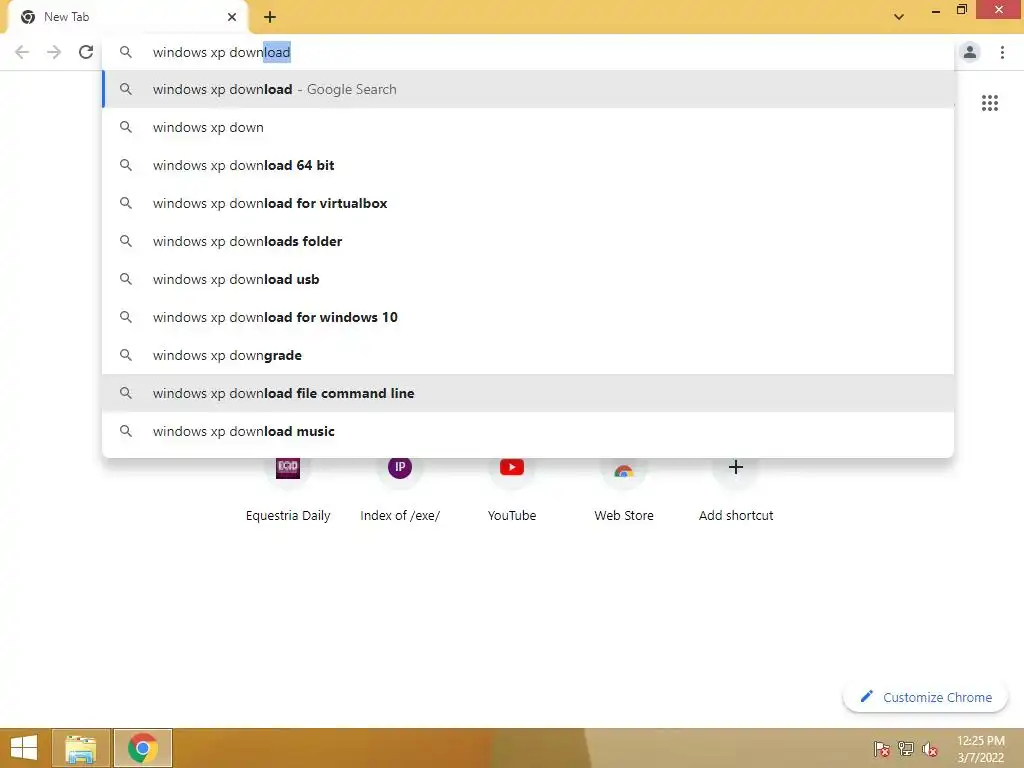Open the Chrome profile avatar icon
1024x768 pixels.
pyautogui.click(x=970, y=52)
